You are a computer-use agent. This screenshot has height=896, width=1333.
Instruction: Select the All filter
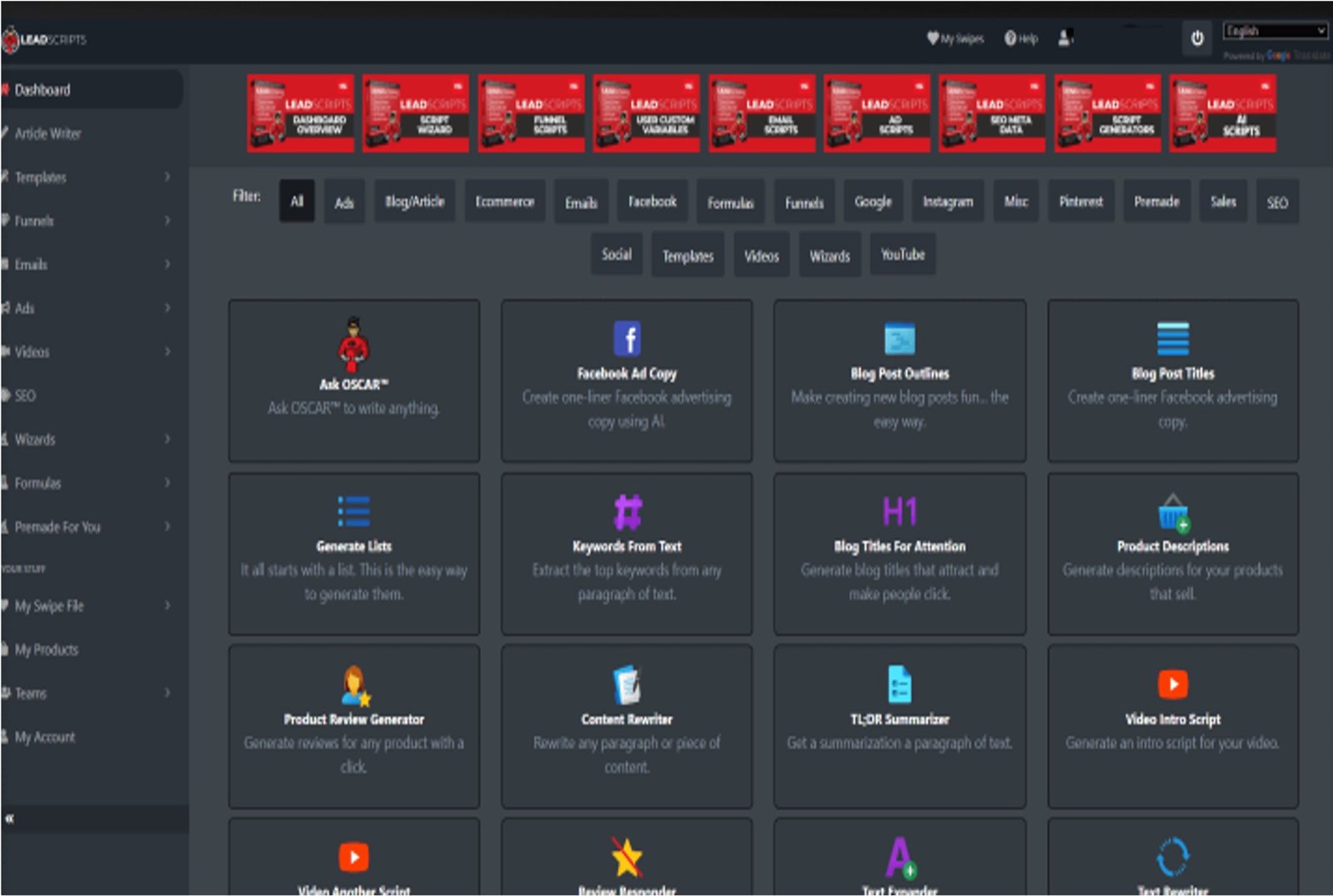click(x=297, y=202)
